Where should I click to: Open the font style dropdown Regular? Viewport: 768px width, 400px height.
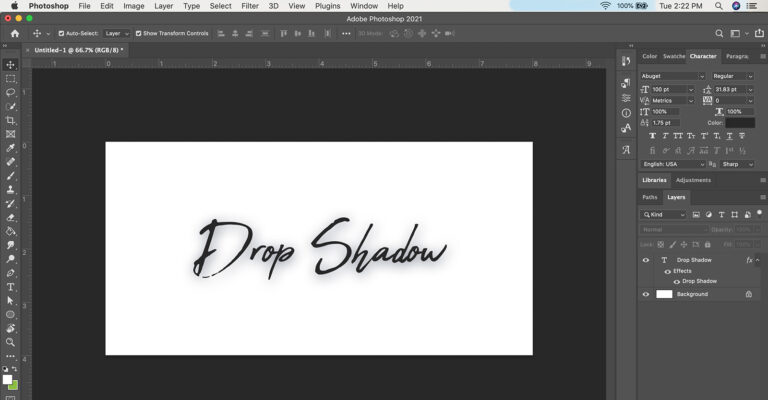(733, 76)
